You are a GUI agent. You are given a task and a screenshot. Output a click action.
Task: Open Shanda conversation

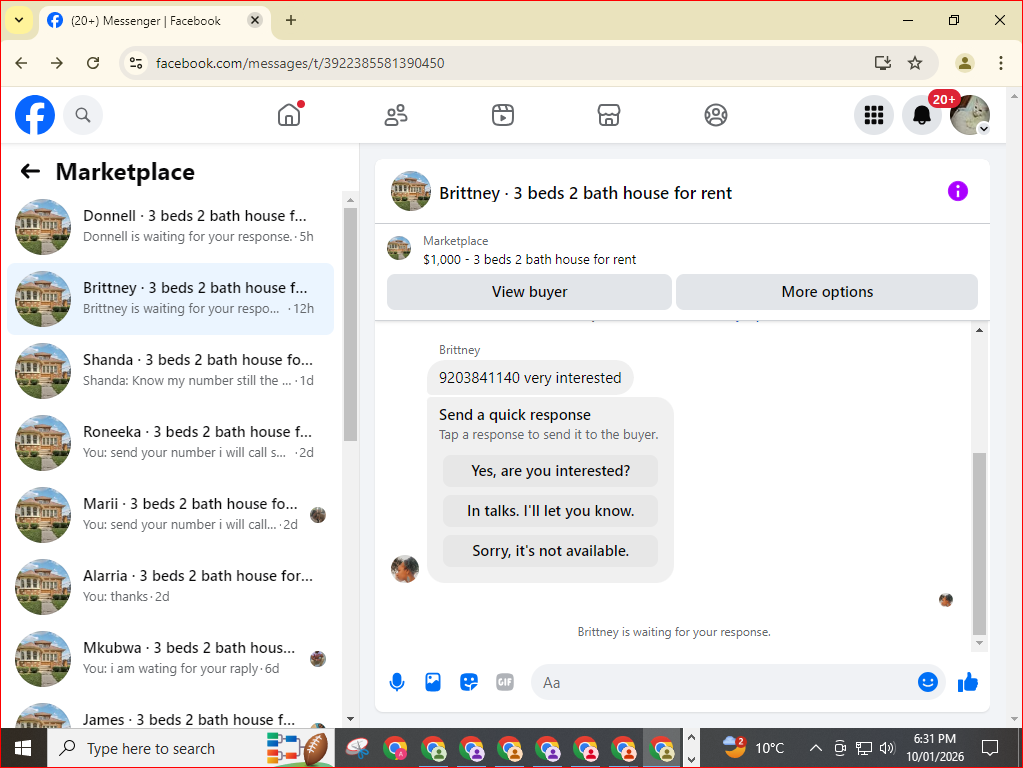coord(170,371)
